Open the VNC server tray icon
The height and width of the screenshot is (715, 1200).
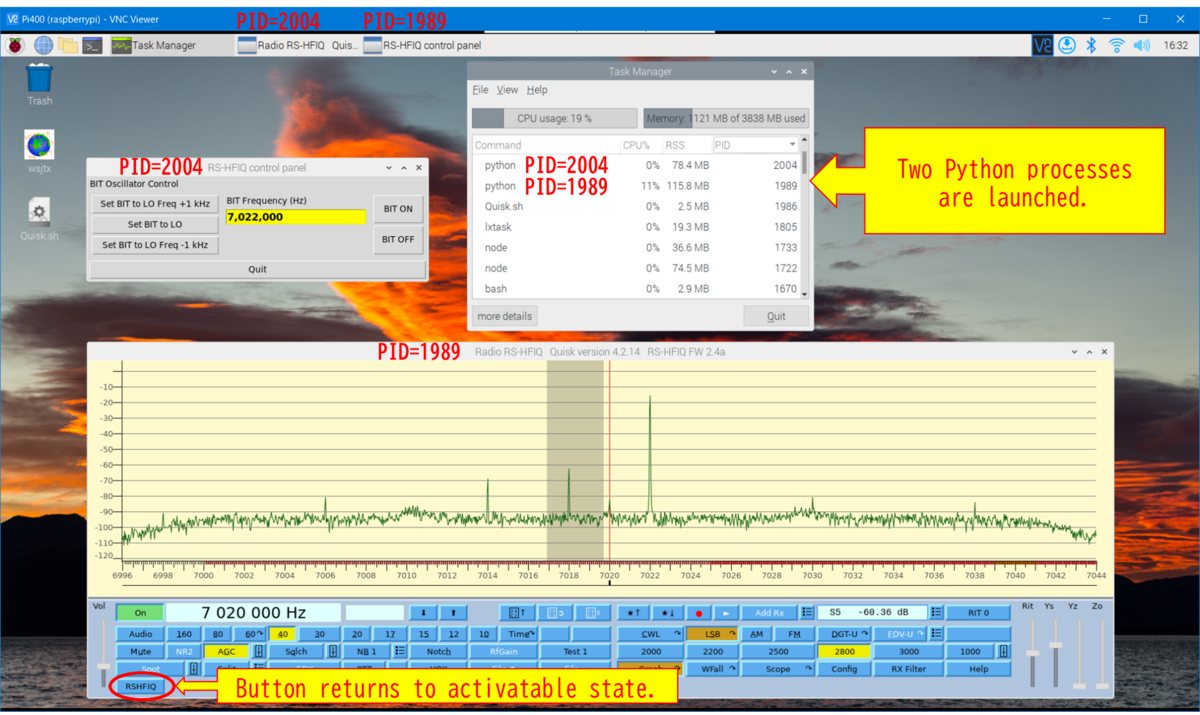point(1042,45)
